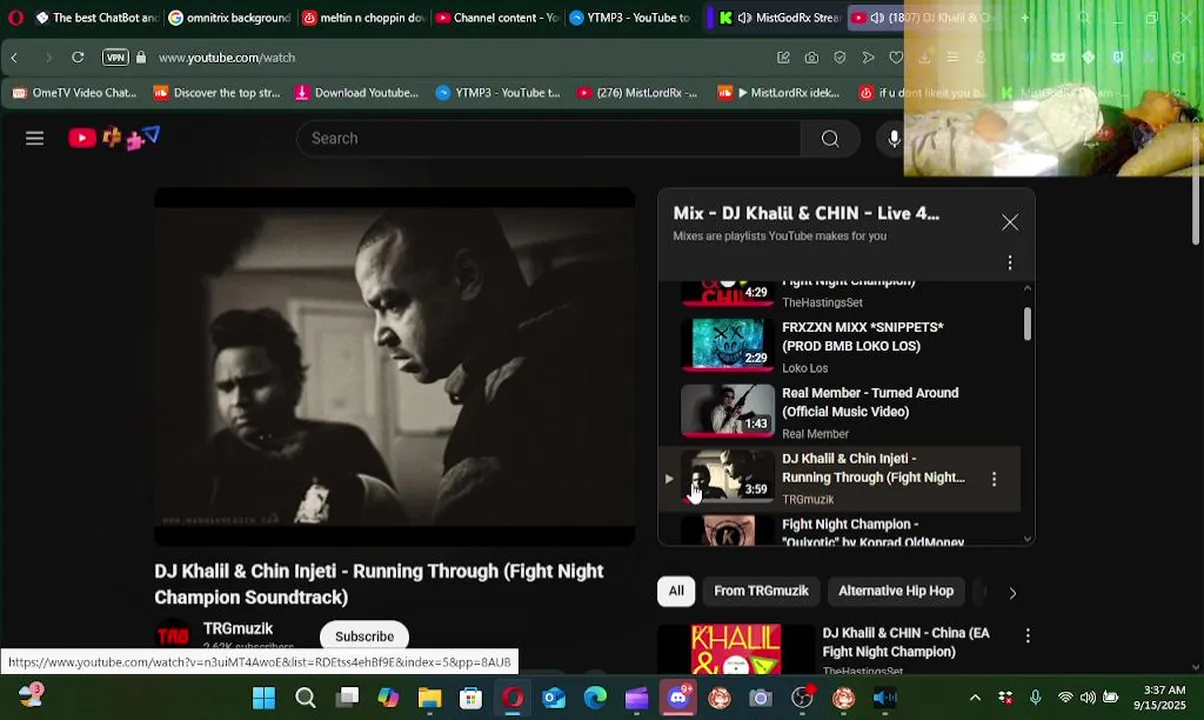Open DJ Khalil & CHIN - China video
This screenshot has width=1204, height=720.
pyautogui.click(x=905, y=642)
